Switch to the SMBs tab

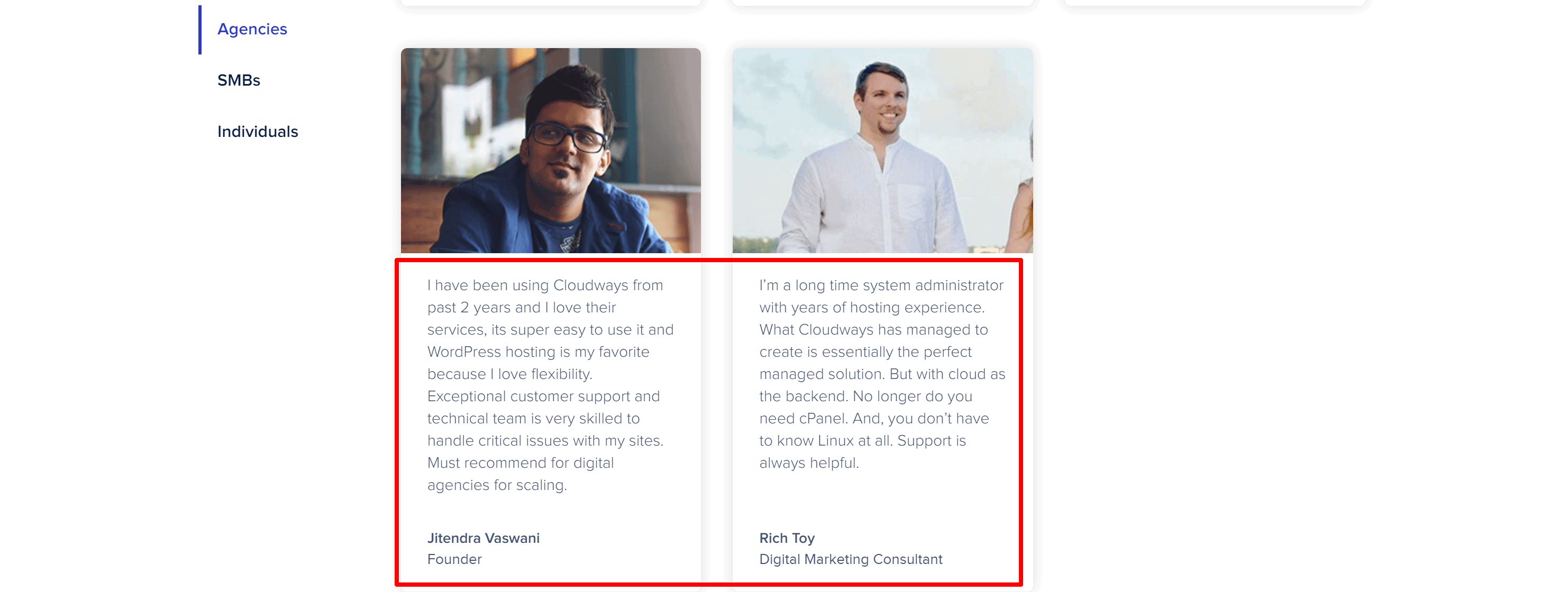click(x=239, y=80)
